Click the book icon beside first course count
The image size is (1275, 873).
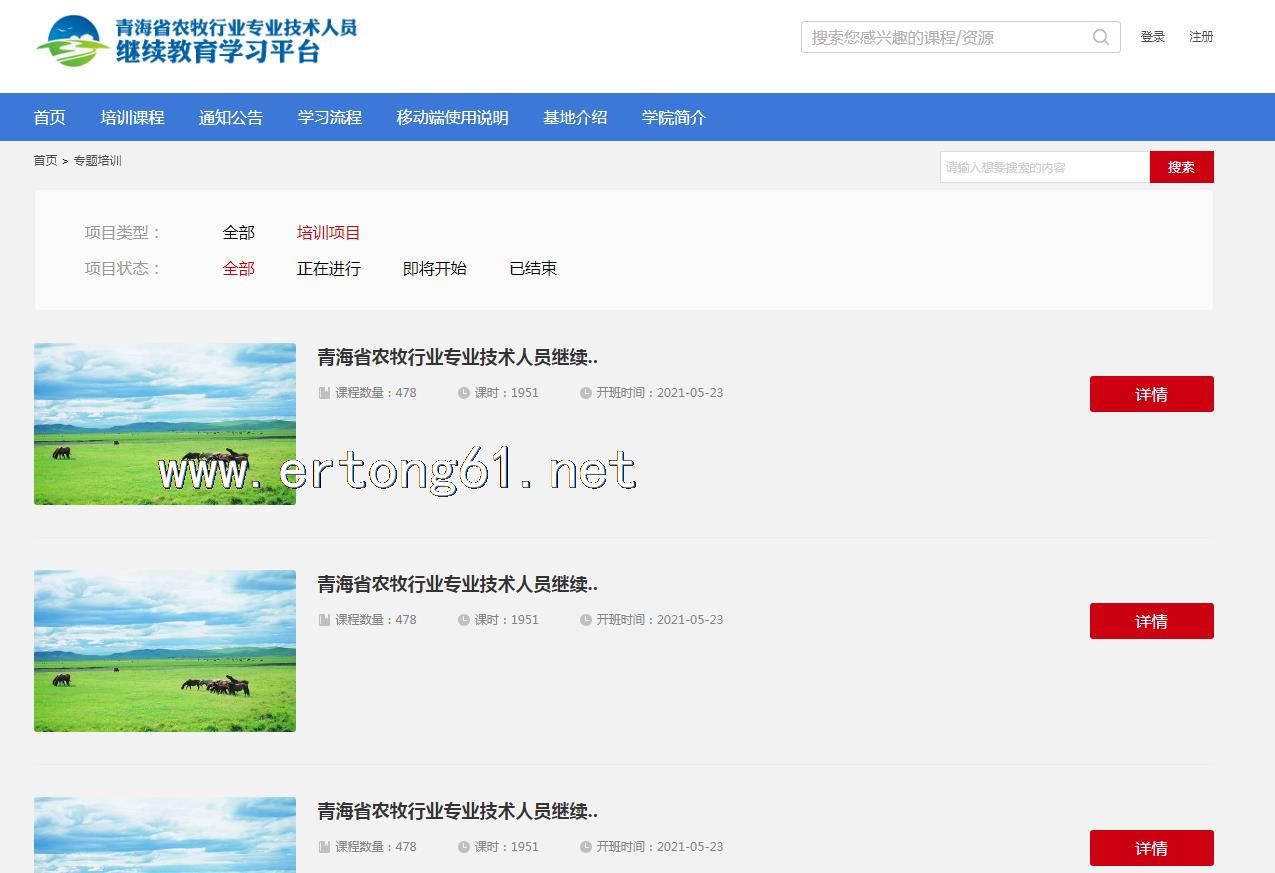[324, 393]
